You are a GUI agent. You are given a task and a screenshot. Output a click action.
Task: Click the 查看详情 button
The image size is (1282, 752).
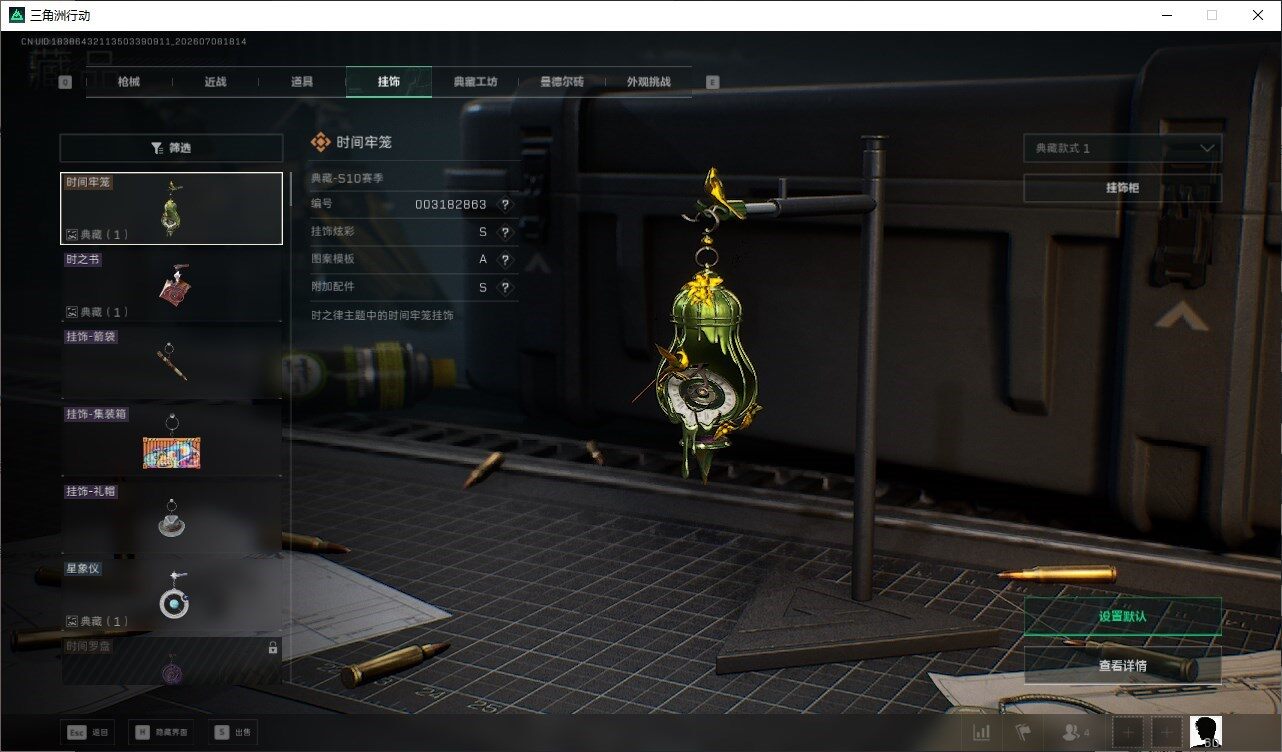tap(1122, 665)
